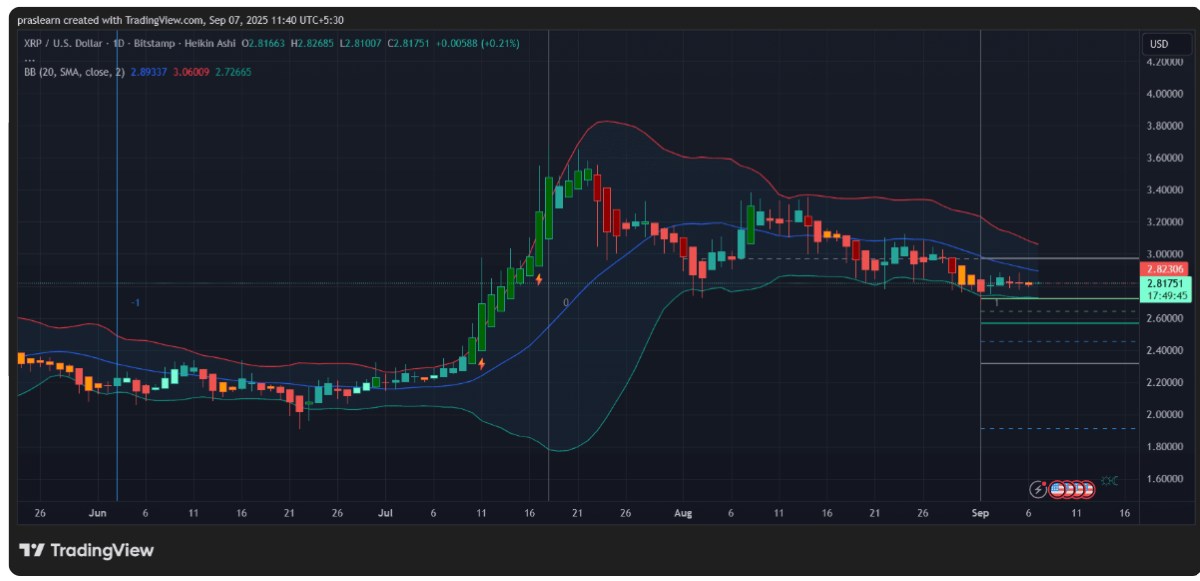Image resolution: width=1200 pixels, height=581 pixels.
Task: Click the TradingView logo
Action: [87, 550]
